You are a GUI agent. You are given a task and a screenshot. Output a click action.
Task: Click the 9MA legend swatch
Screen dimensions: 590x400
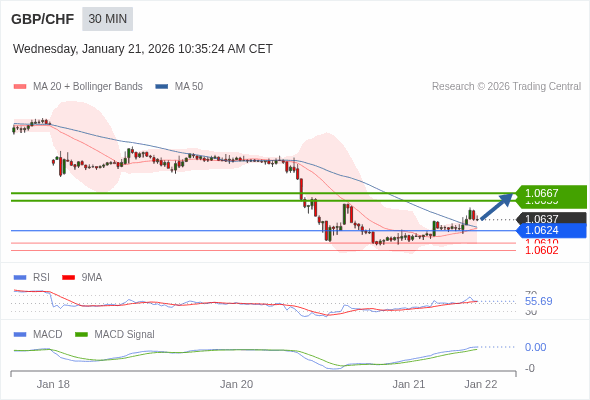pyautogui.click(x=68, y=278)
